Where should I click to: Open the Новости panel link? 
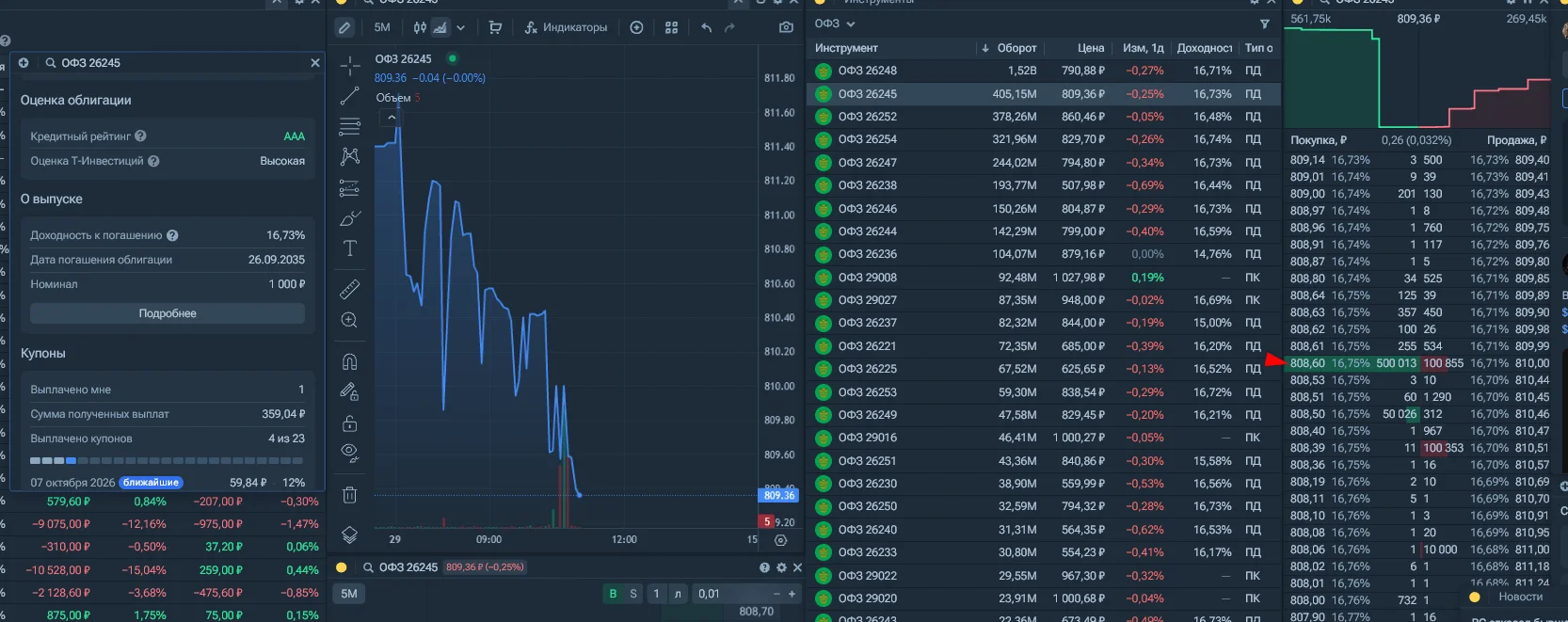point(1520,597)
